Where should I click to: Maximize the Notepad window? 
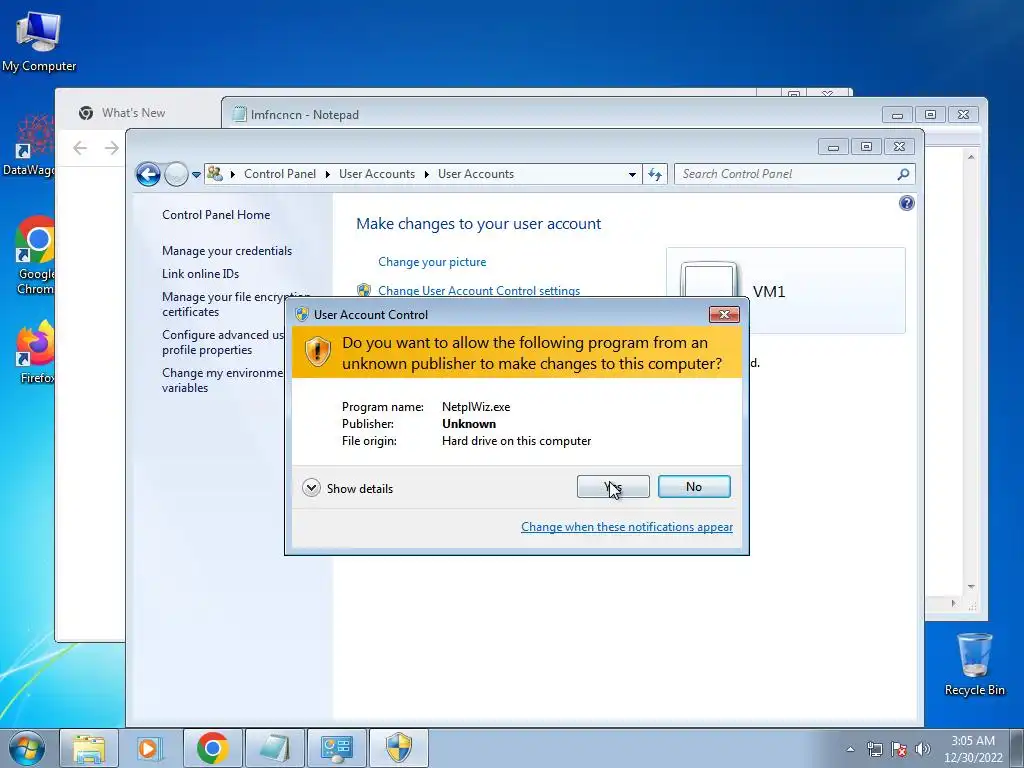(930, 115)
